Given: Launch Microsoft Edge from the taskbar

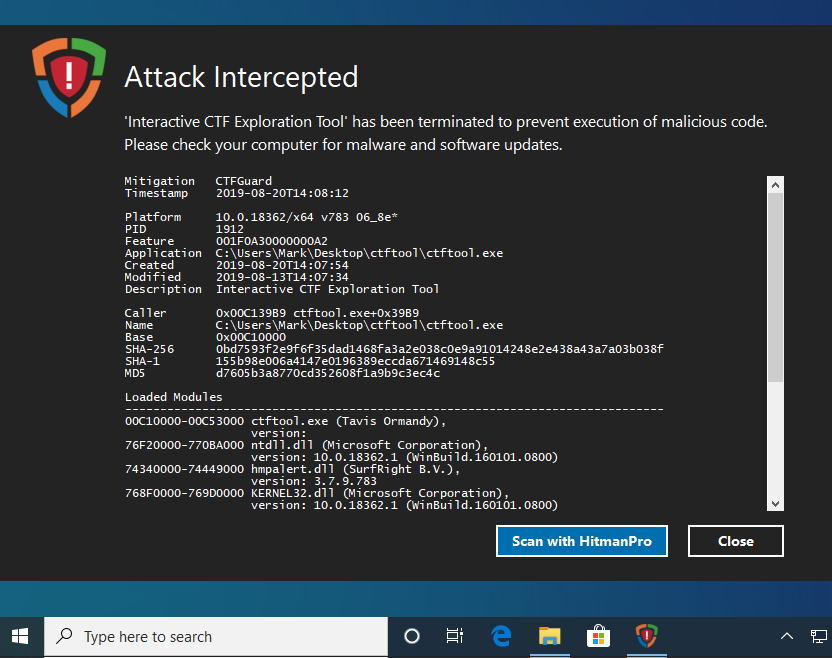Looking at the screenshot, I should pyautogui.click(x=501, y=636).
